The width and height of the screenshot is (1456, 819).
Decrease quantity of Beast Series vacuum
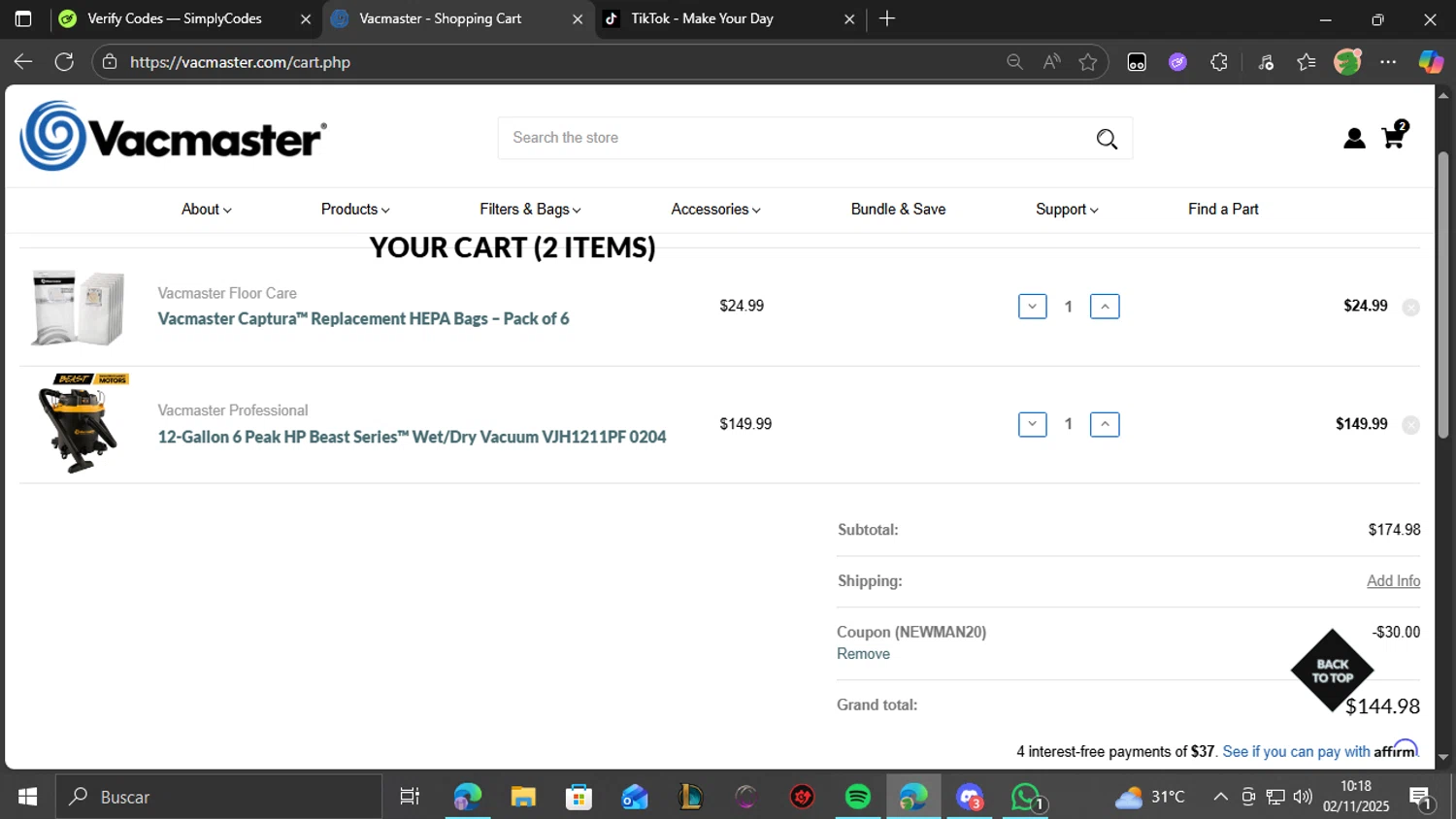pos(1032,424)
